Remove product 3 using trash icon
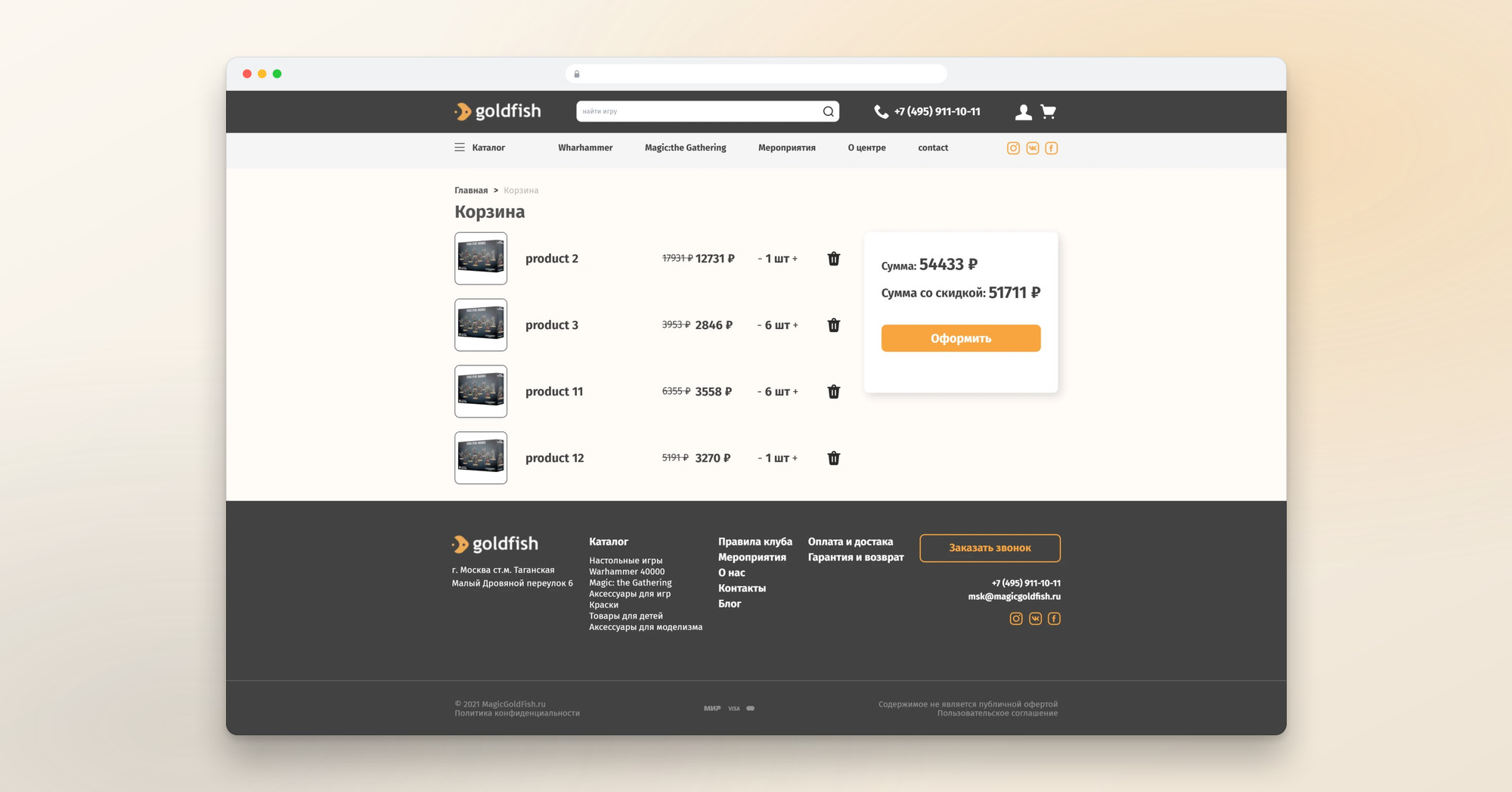This screenshot has width=1512, height=792. pyautogui.click(x=833, y=325)
